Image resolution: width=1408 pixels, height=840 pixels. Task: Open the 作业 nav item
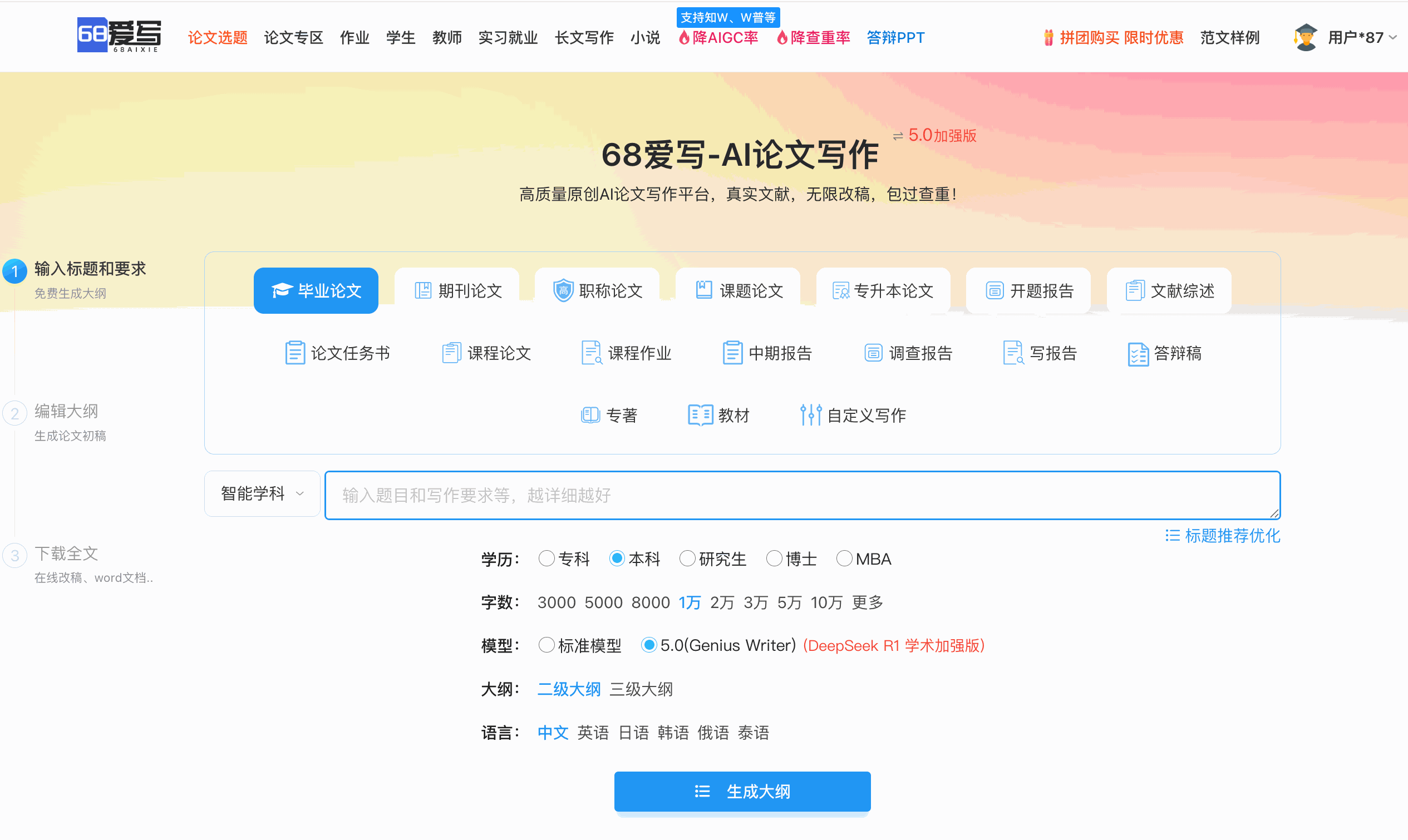pyautogui.click(x=355, y=38)
